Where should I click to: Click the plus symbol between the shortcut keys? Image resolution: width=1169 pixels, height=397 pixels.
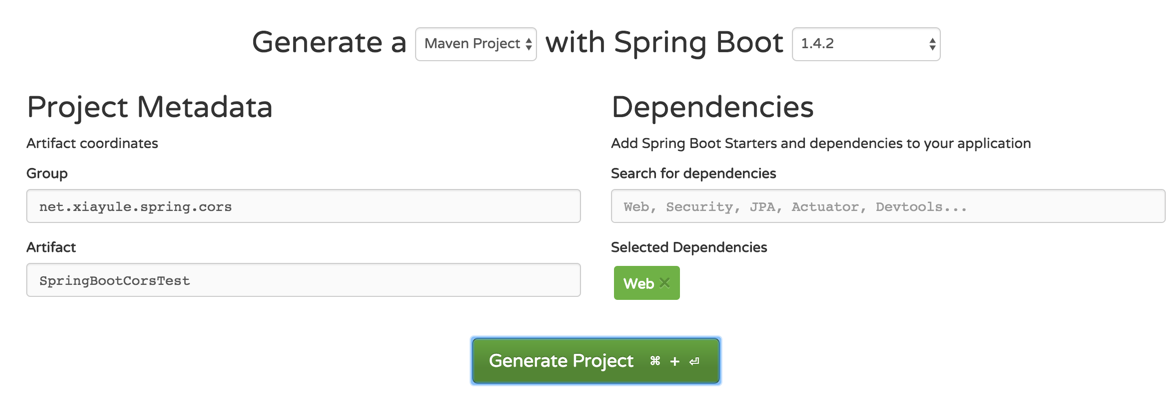(x=675, y=361)
